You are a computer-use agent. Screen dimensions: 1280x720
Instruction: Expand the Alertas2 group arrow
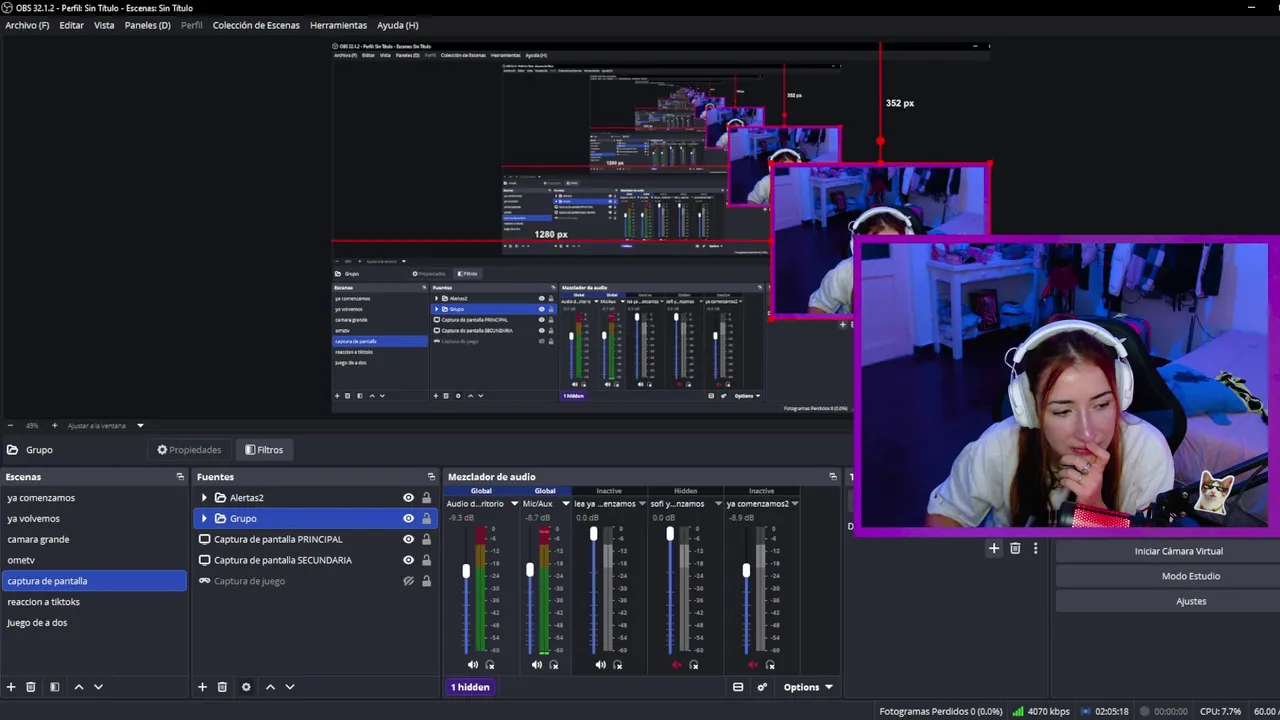[x=204, y=498]
